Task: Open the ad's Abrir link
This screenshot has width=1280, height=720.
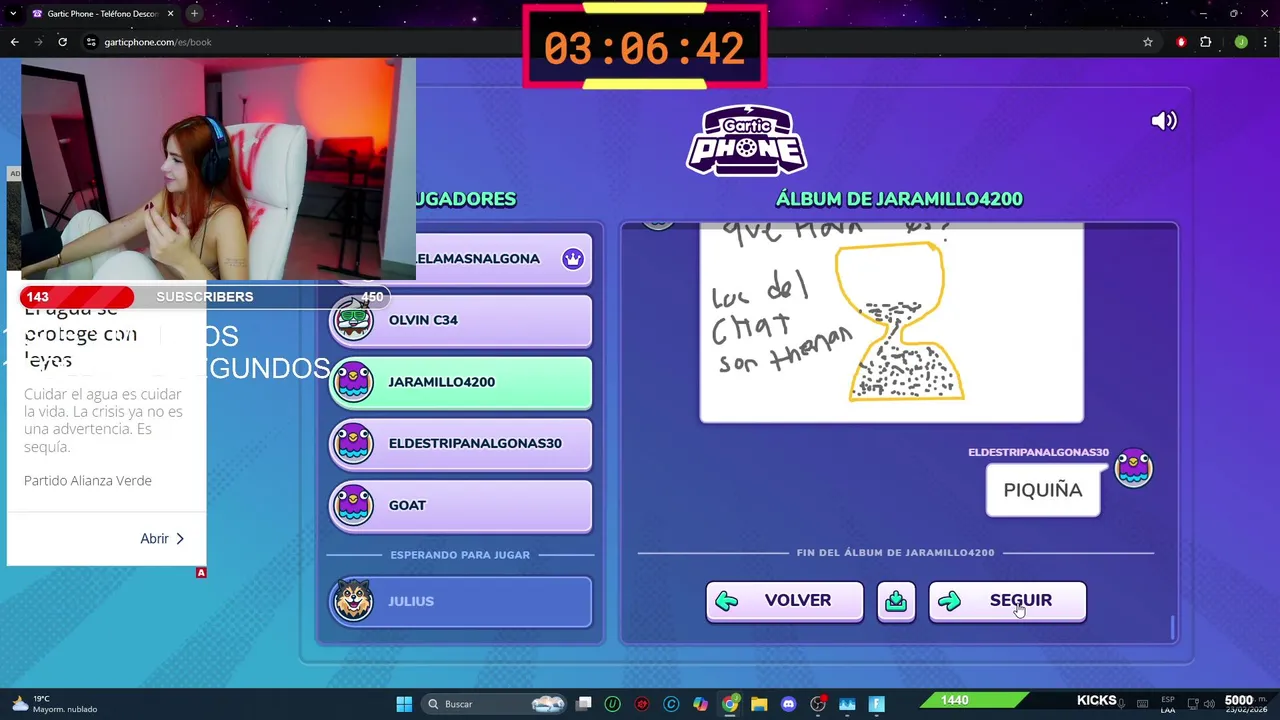Action: (162, 539)
